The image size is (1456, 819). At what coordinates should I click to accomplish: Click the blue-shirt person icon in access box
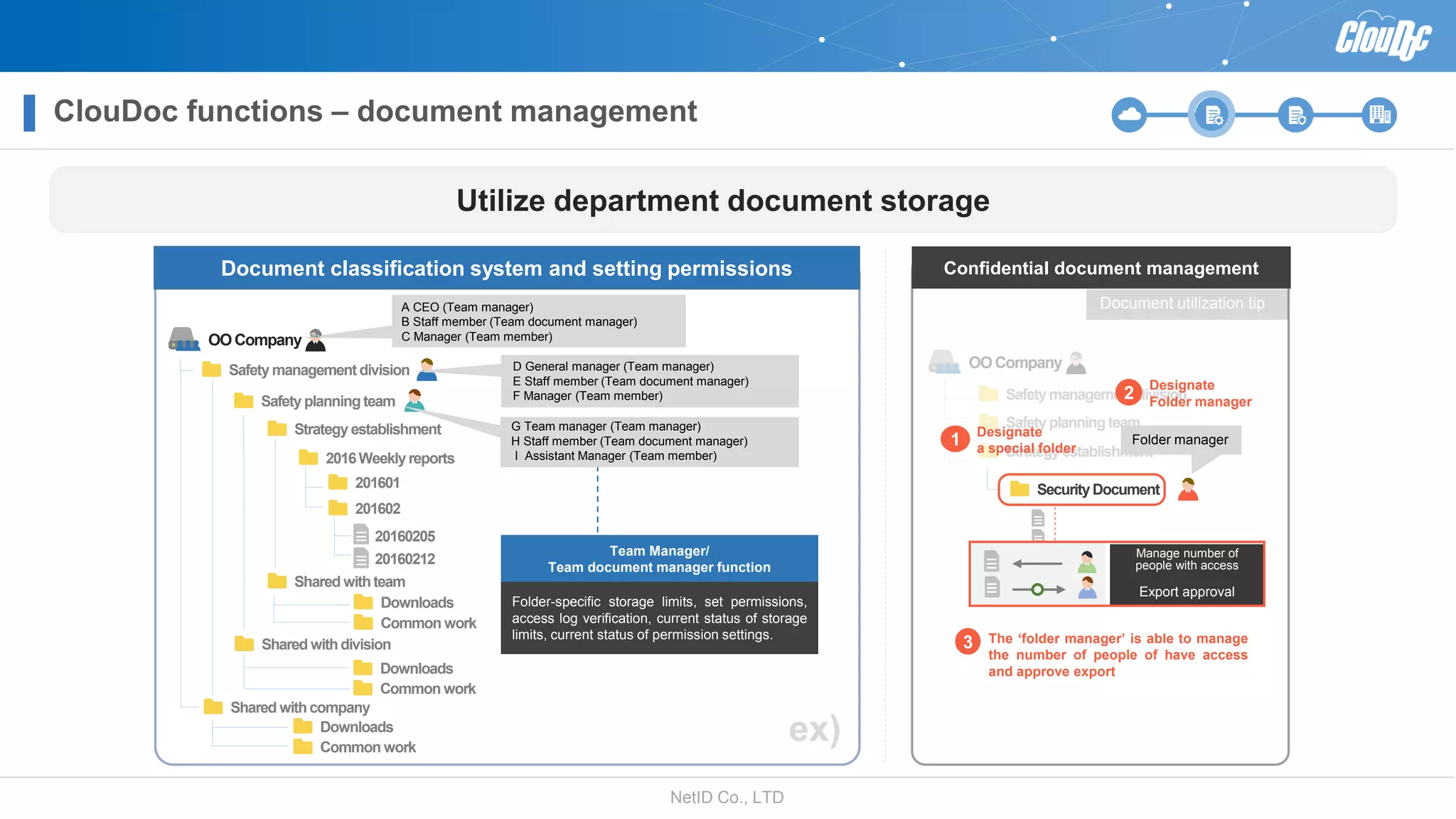(1087, 587)
